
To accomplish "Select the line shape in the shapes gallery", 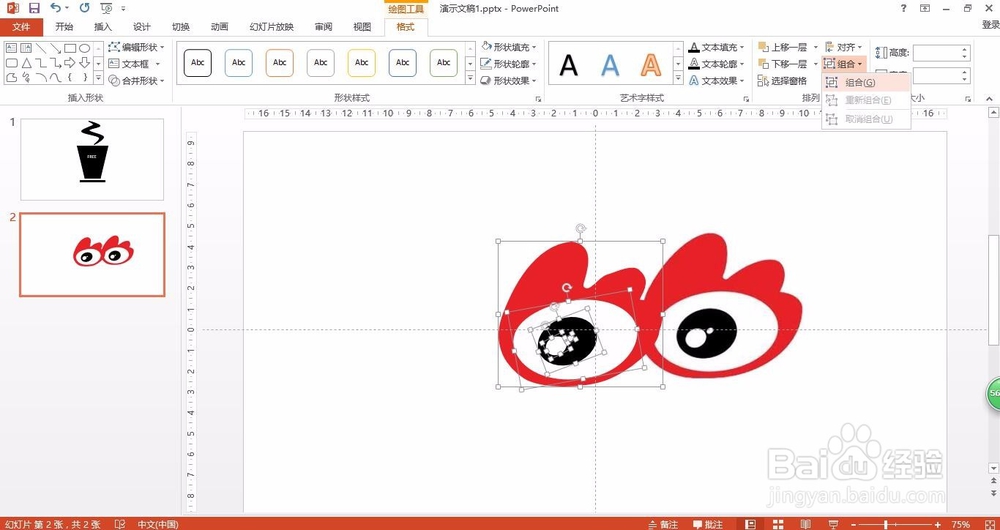I will click(41, 48).
